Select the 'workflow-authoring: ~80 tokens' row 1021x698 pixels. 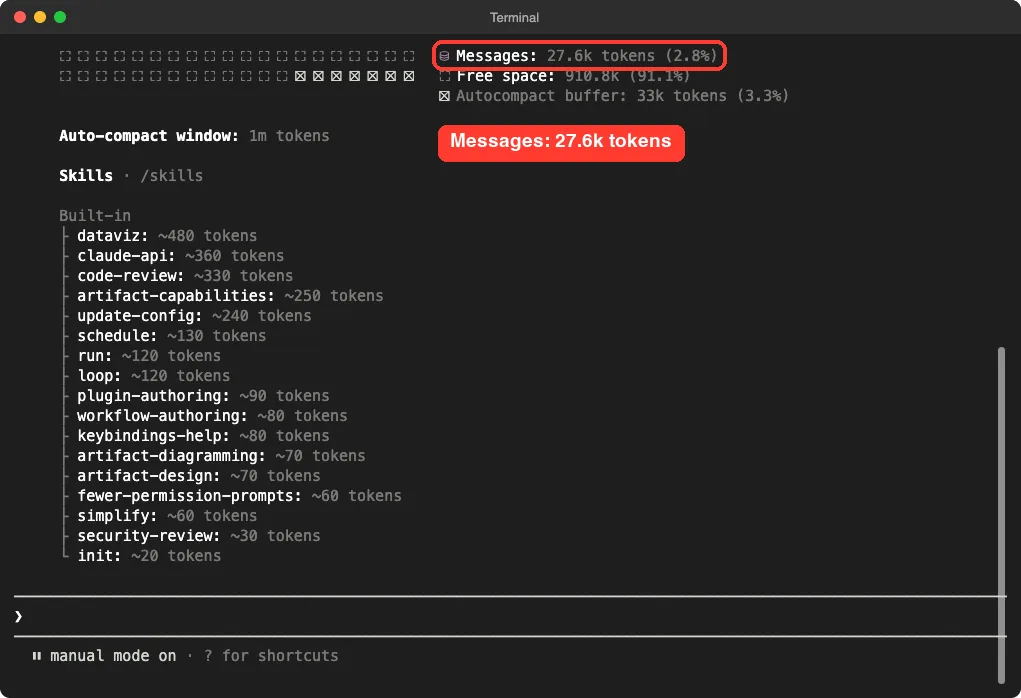point(212,416)
